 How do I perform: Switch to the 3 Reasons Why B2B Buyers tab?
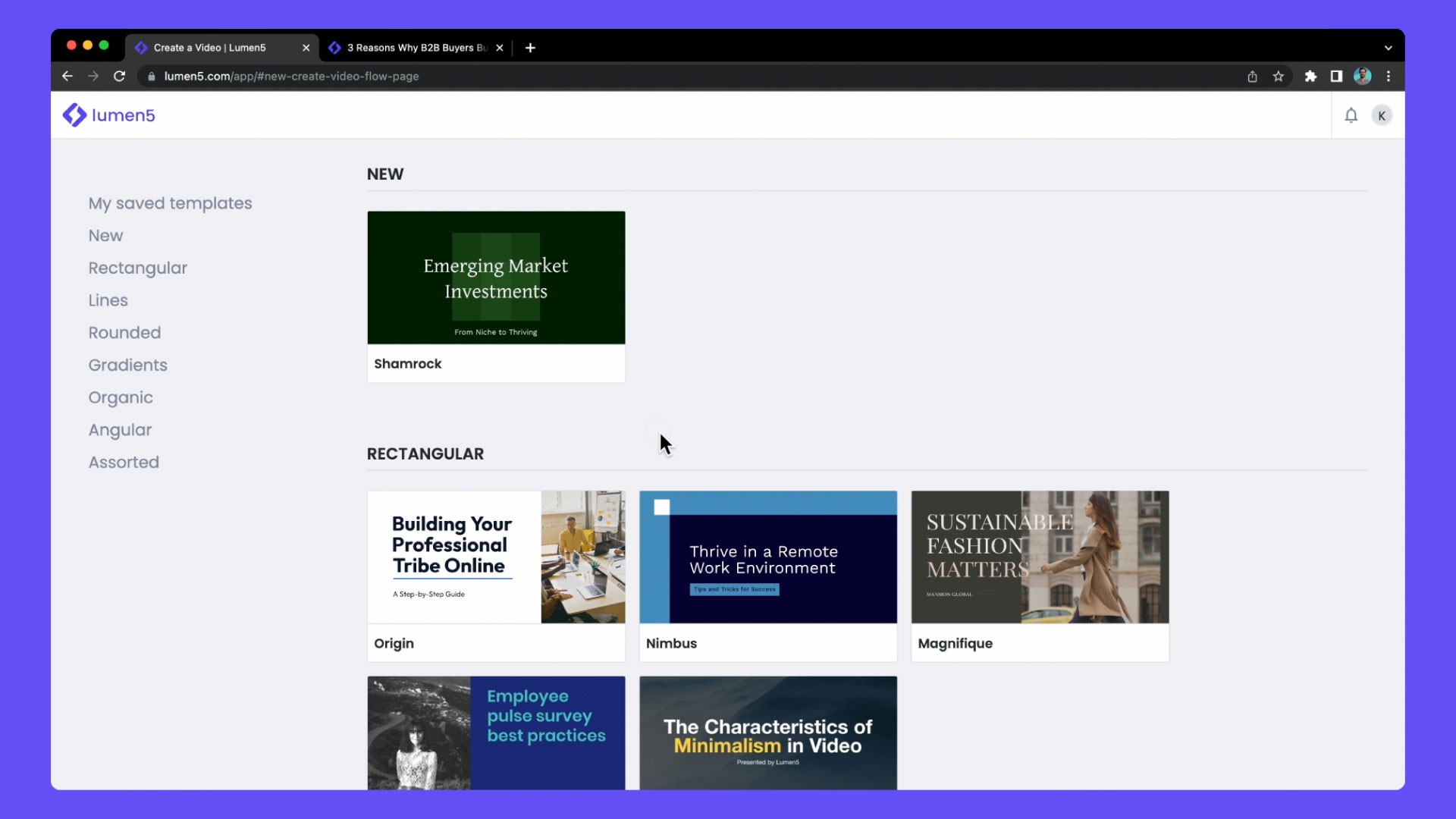click(416, 47)
